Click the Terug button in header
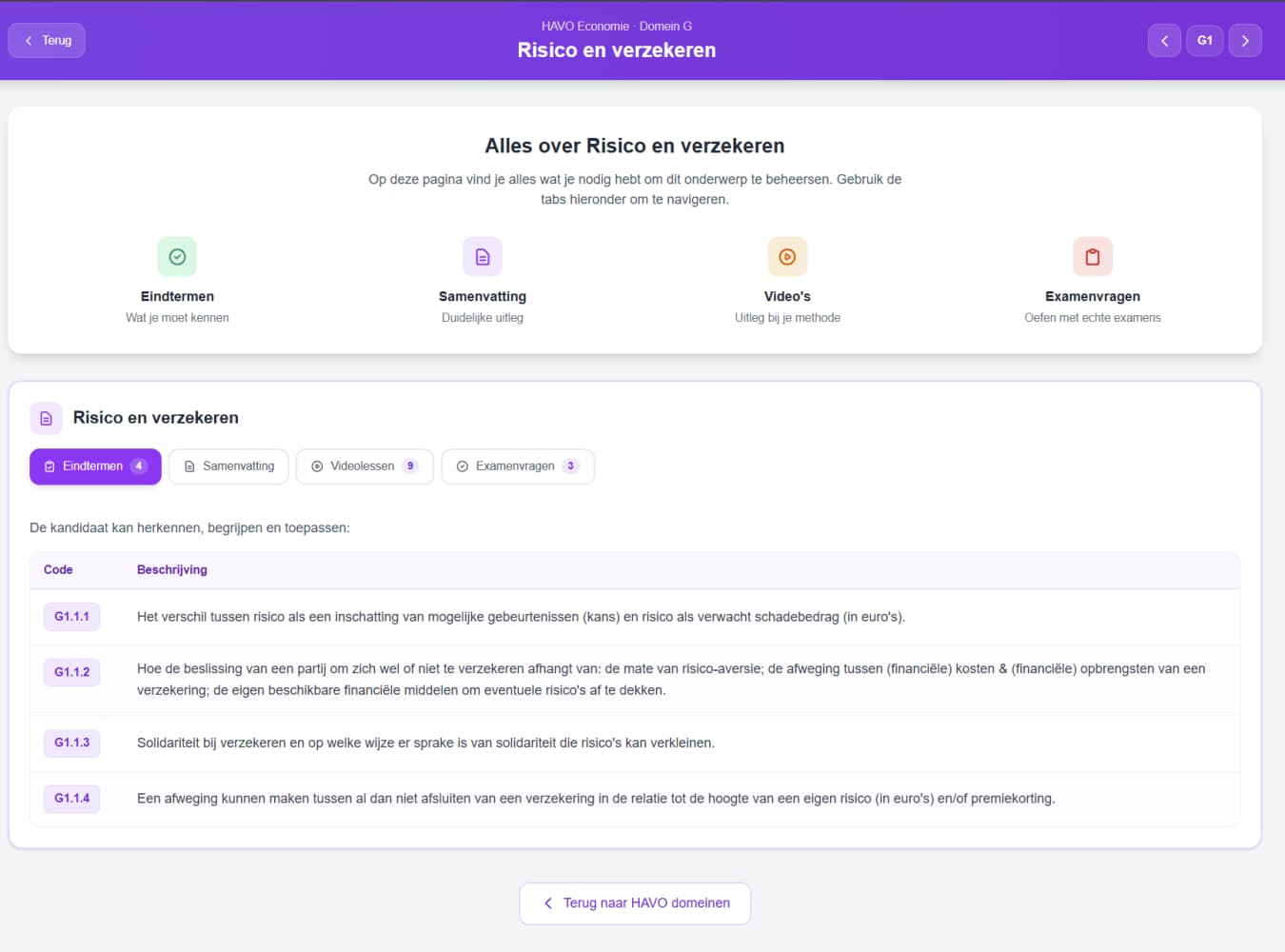Image resolution: width=1285 pixels, height=952 pixels. click(47, 40)
